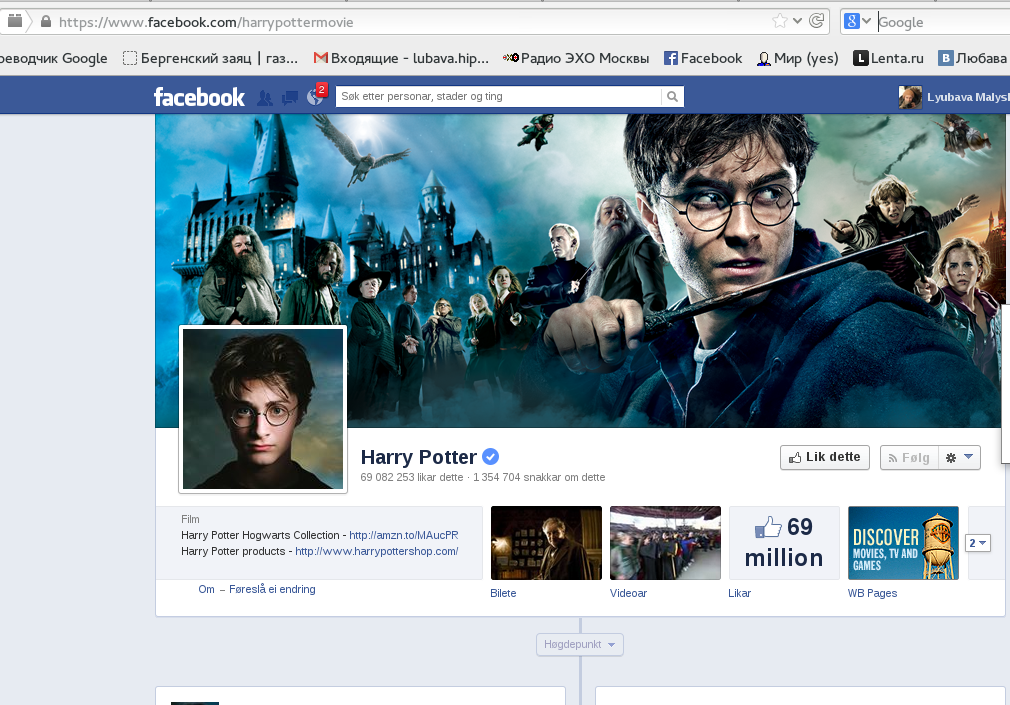Open Facebook friend requests icon

point(265,97)
